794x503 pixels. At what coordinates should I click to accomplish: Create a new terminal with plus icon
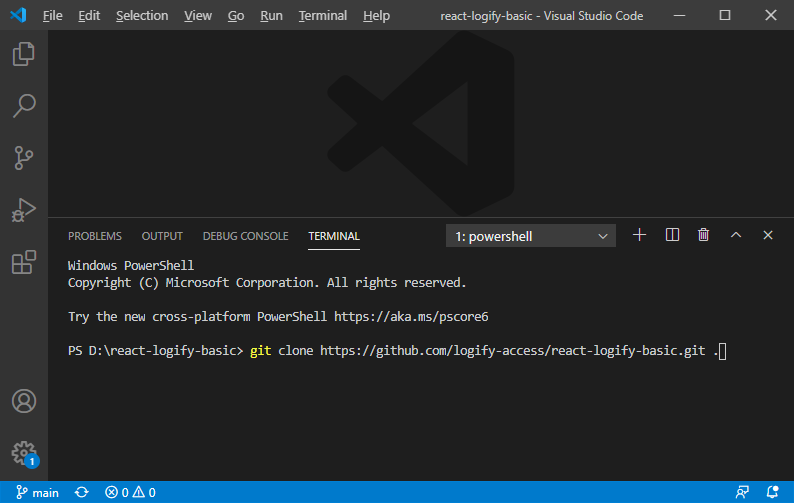click(x=640, y=235)
